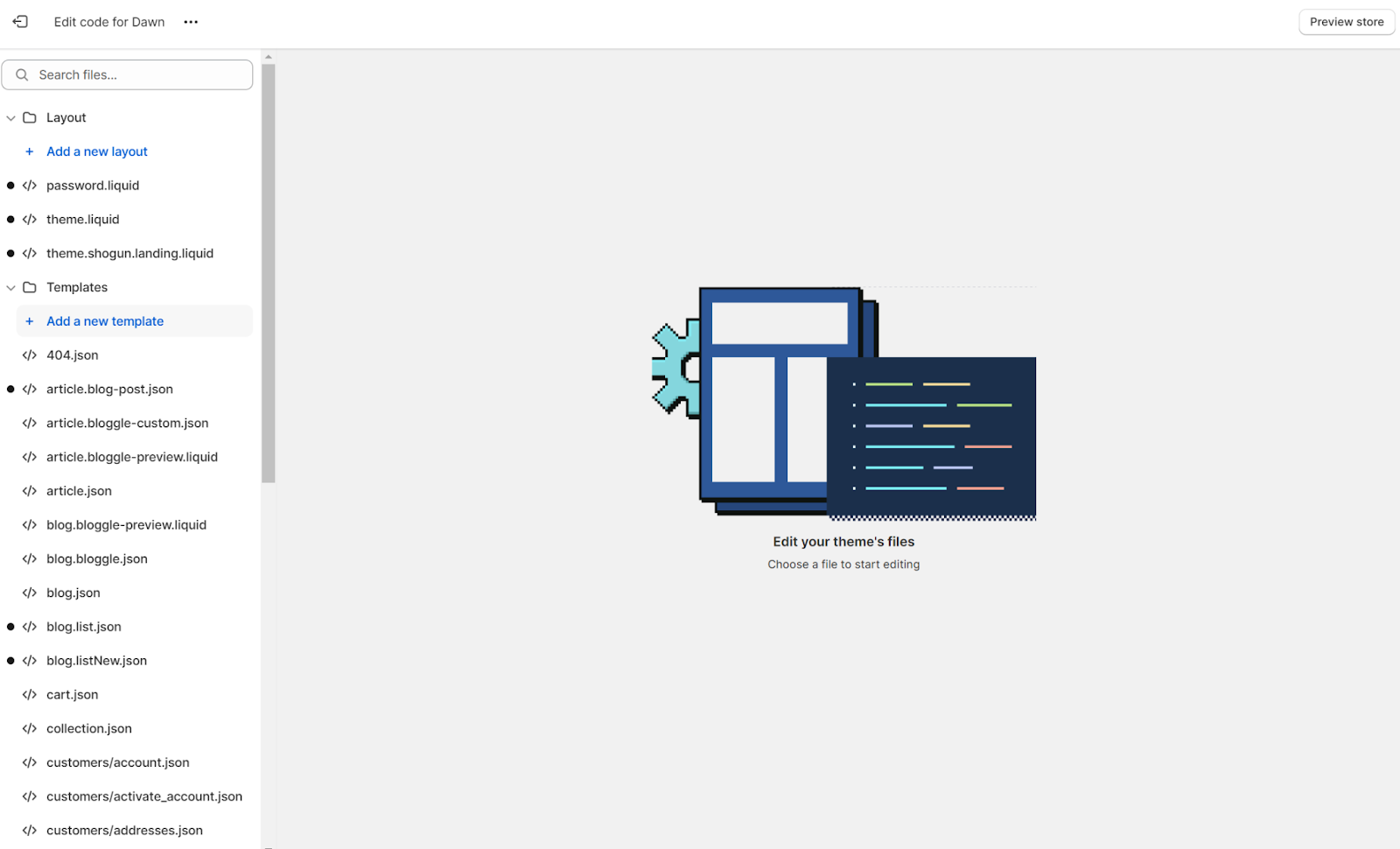
Task: Open customers/account.json template
Action: pyautogui.click(x=118, y=763)
